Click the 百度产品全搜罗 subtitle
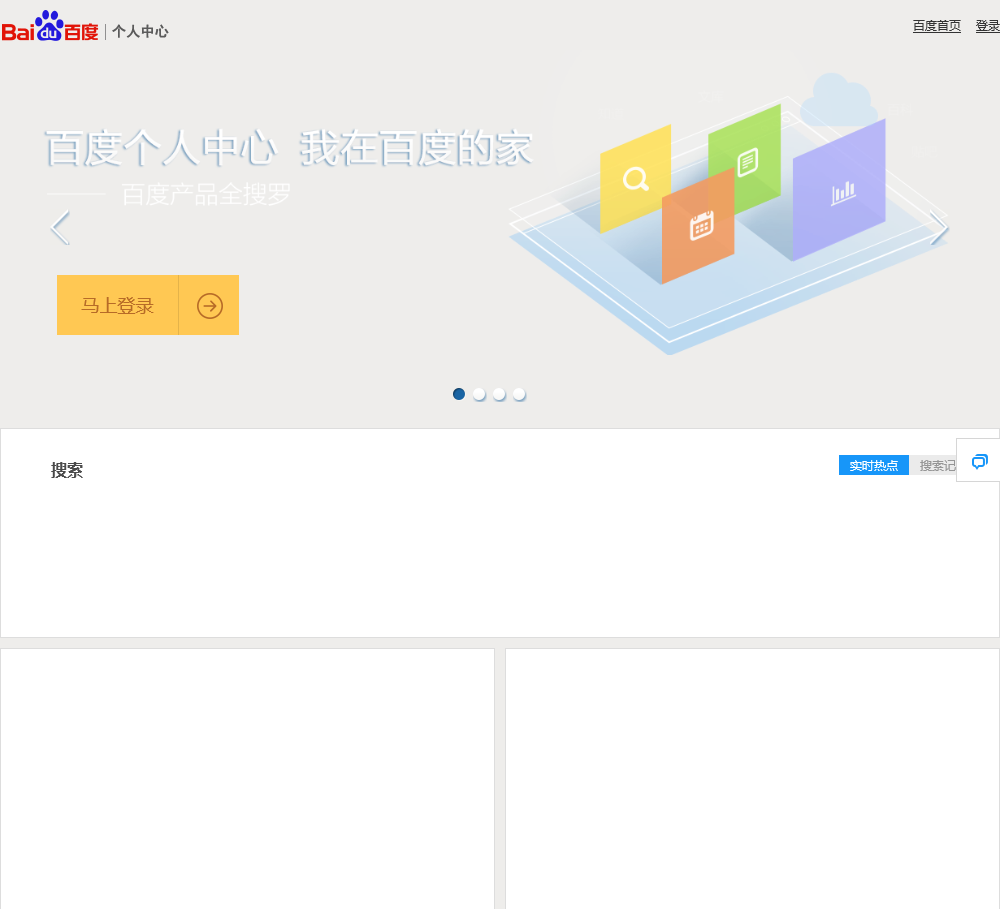This screenshot has height=909, width=1000. pyautogui.click(x=206, y=195)
